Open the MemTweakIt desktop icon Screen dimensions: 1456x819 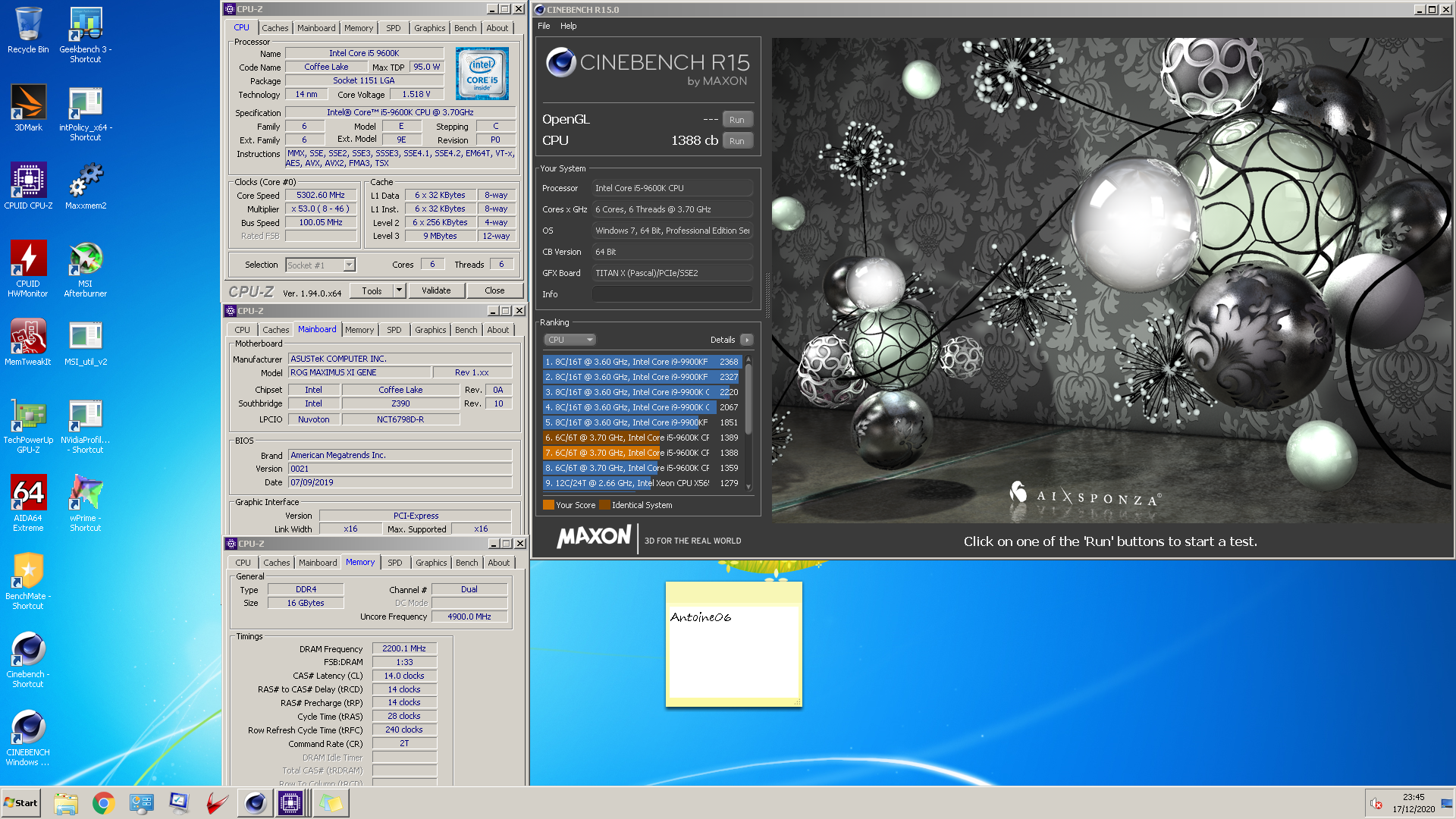28,342
